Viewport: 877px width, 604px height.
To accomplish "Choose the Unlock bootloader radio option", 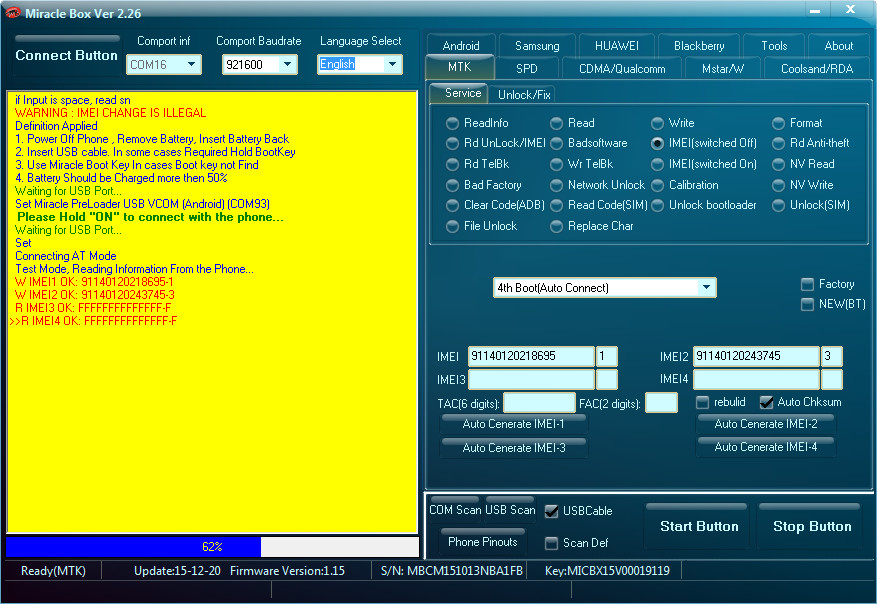I will tap(658, 205).
